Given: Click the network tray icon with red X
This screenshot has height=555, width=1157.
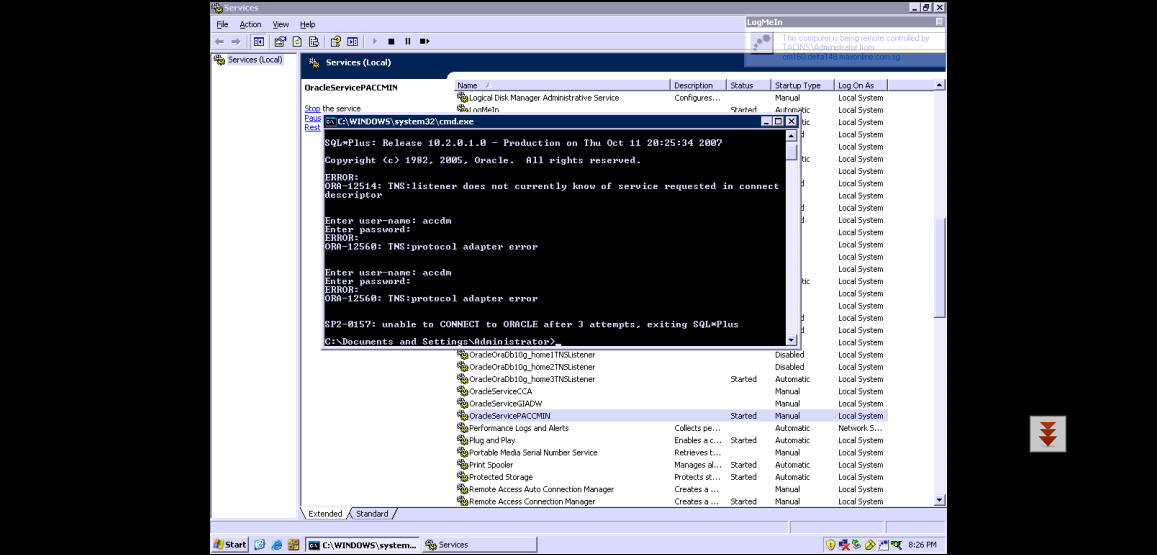Looking at the screenshot, I should pos(844,545).
